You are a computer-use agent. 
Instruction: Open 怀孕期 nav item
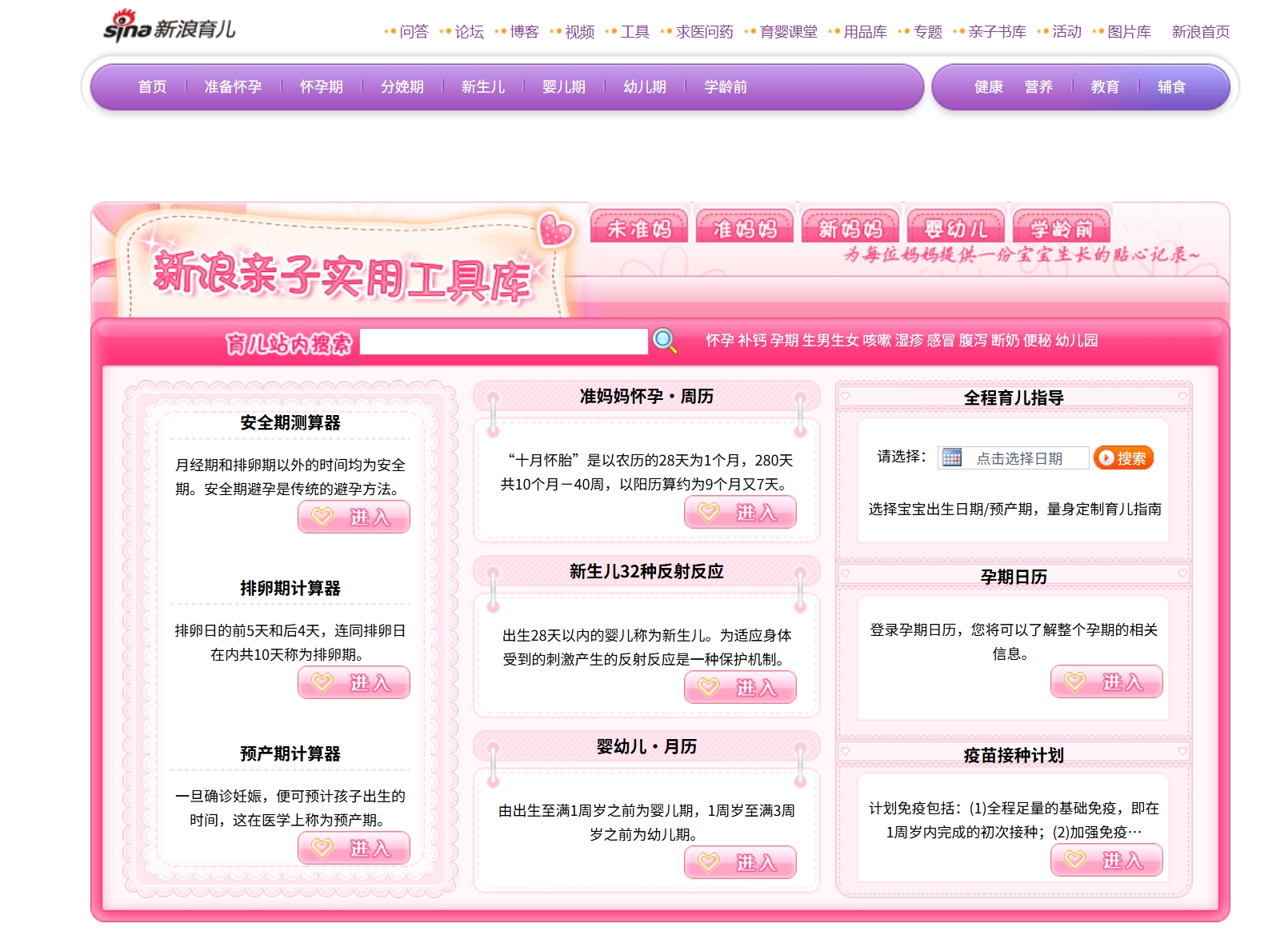click(x=322, y=86)
